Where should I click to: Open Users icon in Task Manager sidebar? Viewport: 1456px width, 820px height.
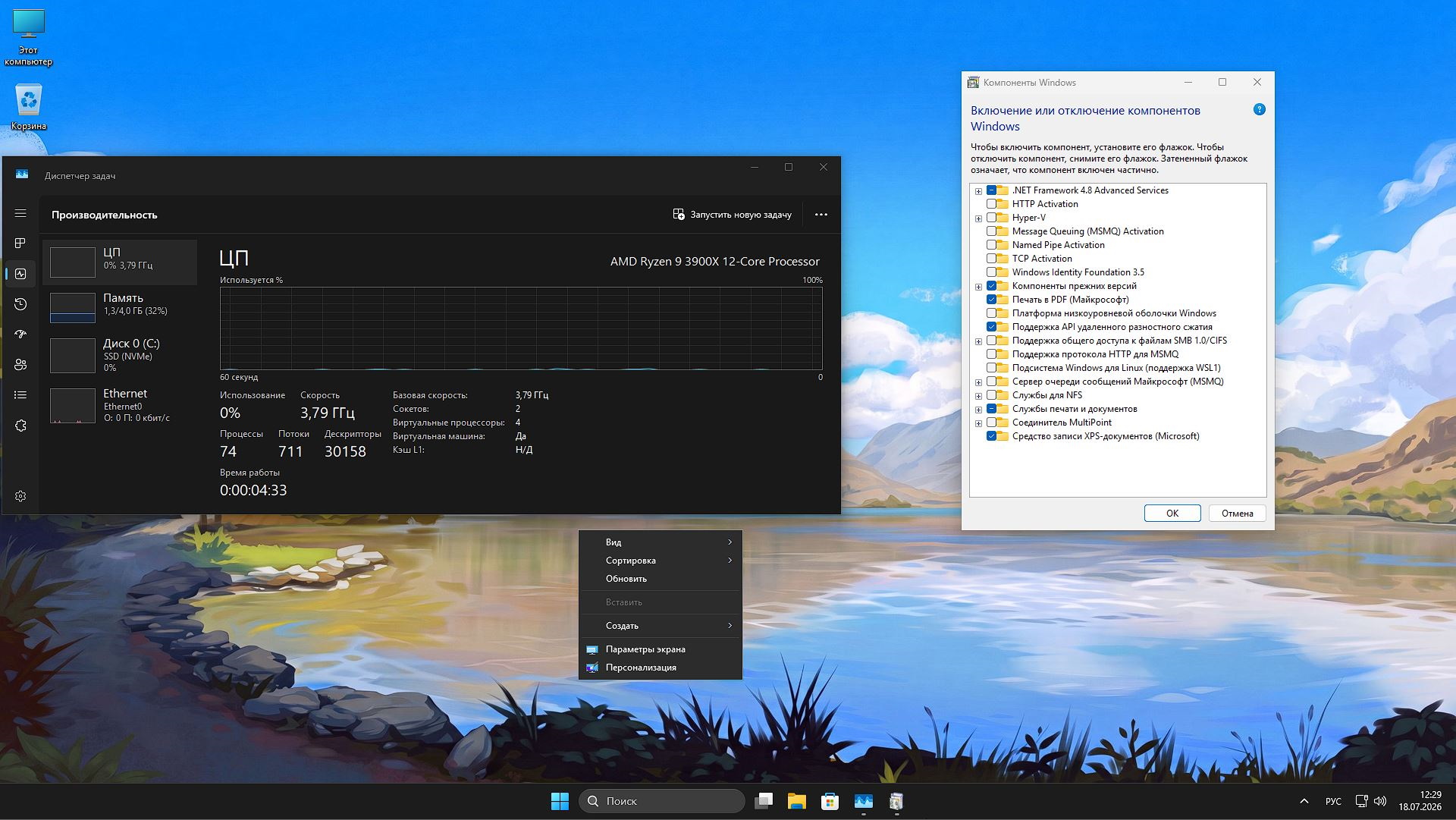(x=20, y=365)
